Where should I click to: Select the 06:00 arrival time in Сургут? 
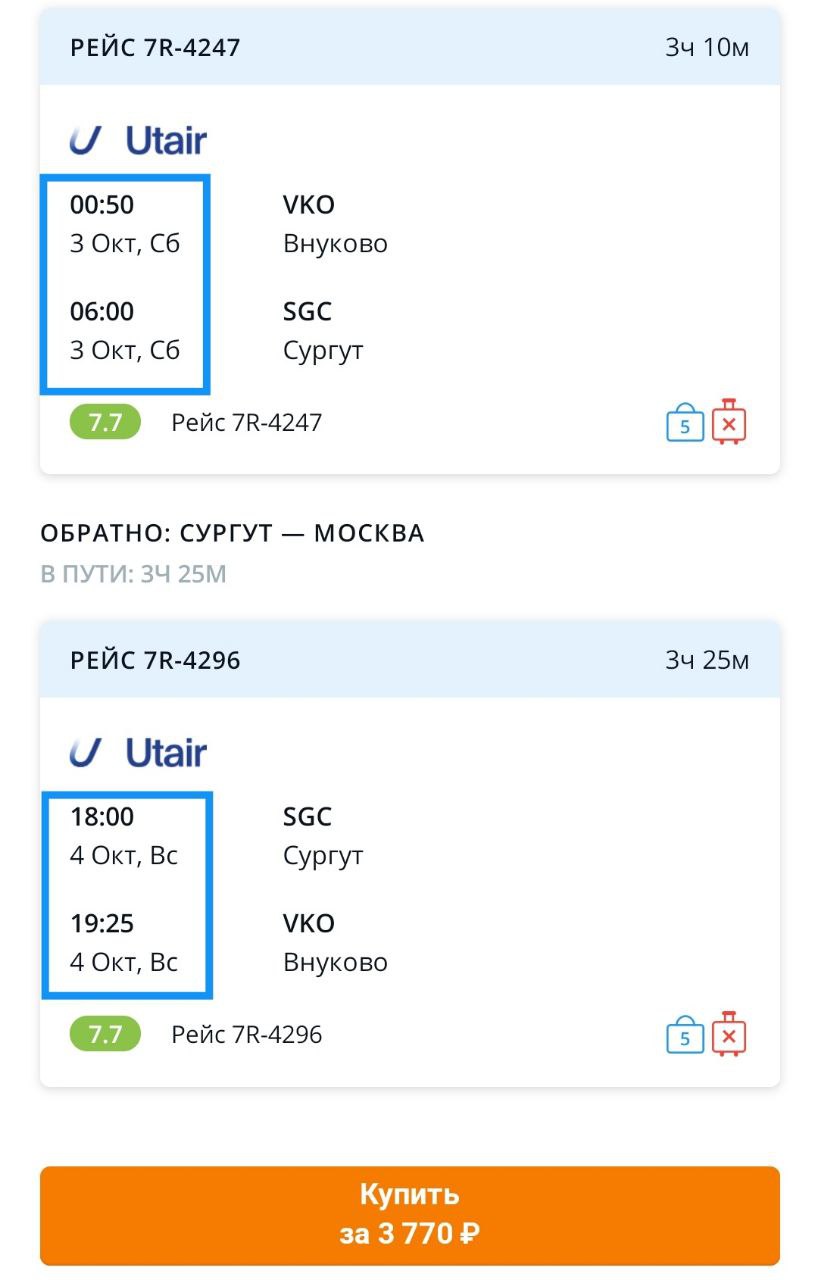(x=102, y=312)
